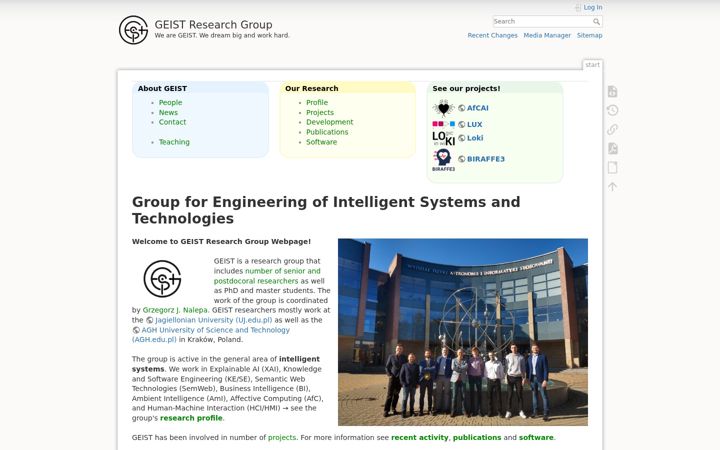Click the Our Research box heading
Viewport: 720px width, 450px height.
pos(311,89)
